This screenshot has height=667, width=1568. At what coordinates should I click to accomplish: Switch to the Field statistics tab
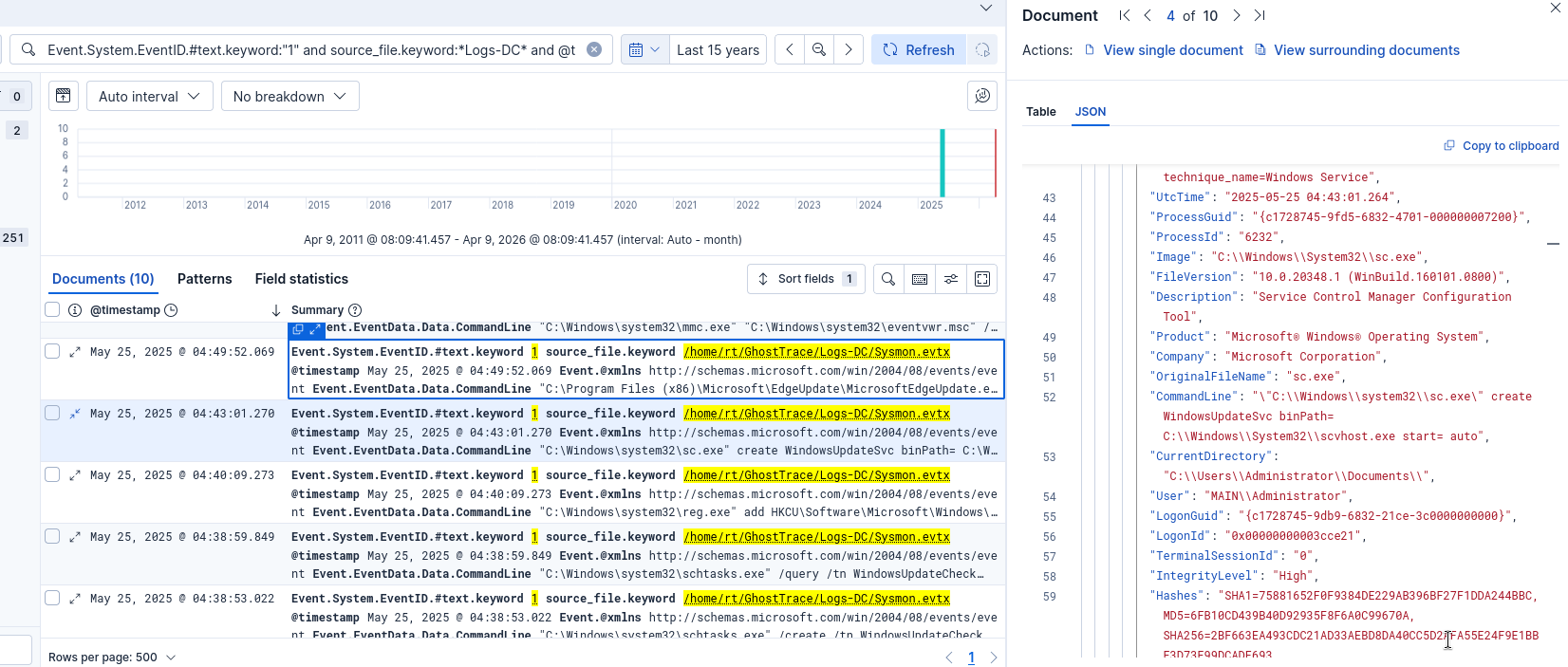point(301,278)
